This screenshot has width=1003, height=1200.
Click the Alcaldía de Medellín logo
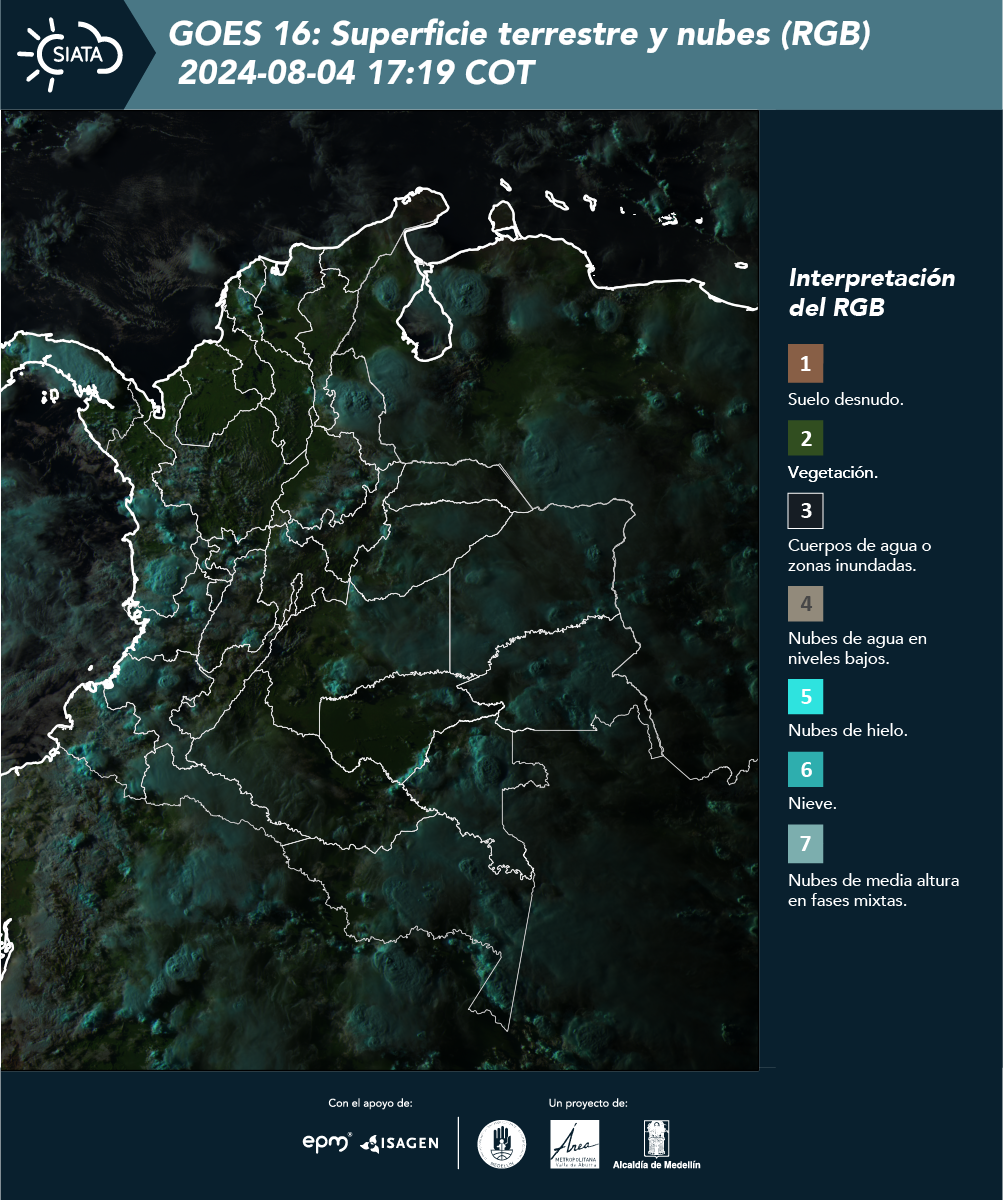tap(656, 1144)
